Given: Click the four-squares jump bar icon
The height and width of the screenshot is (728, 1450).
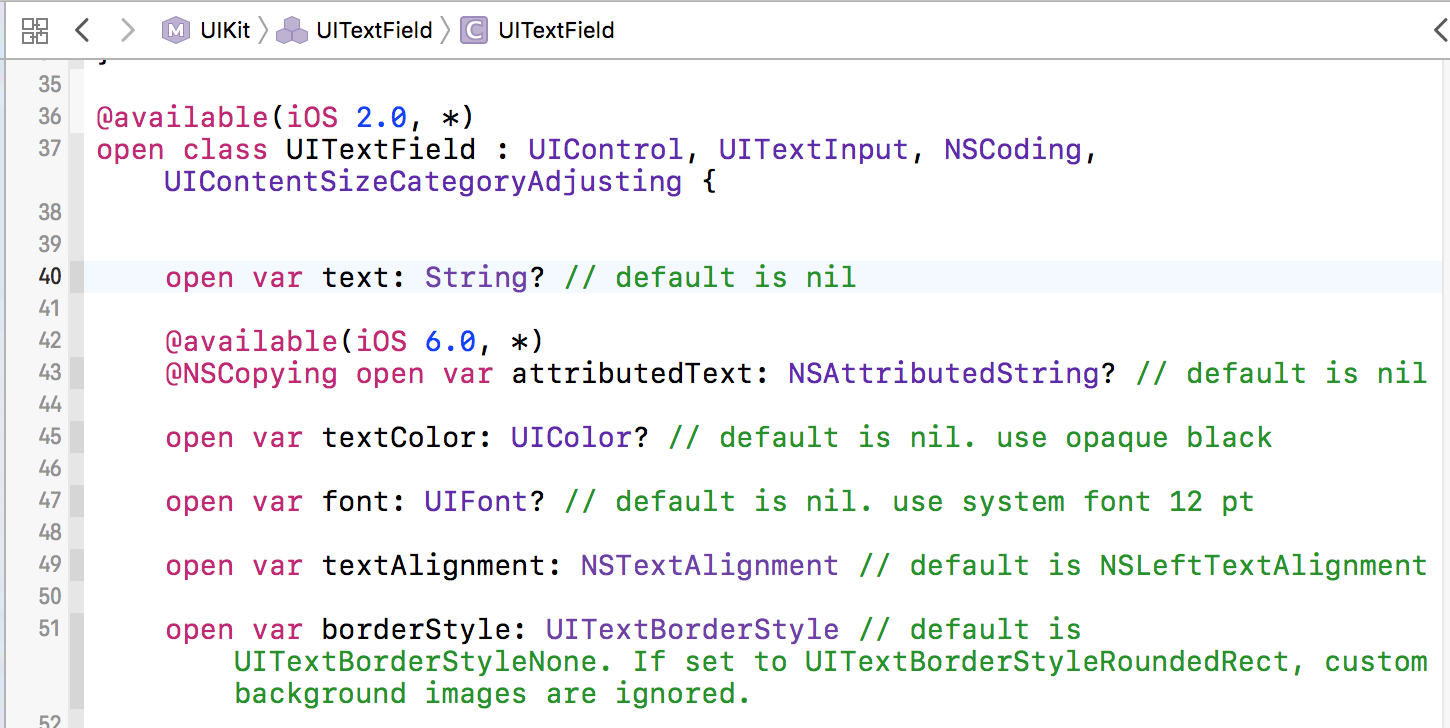Looking at the screenshot, I should (x=34, y=30).
